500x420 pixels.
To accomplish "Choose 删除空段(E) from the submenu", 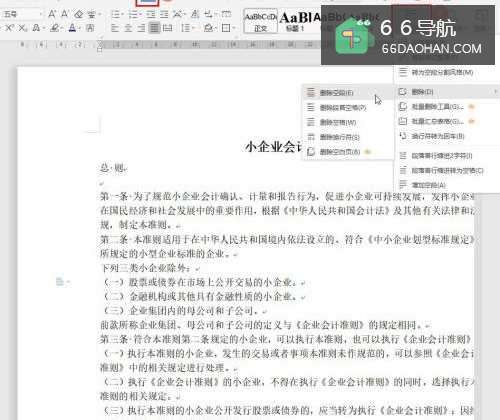I will click(337, 93).
